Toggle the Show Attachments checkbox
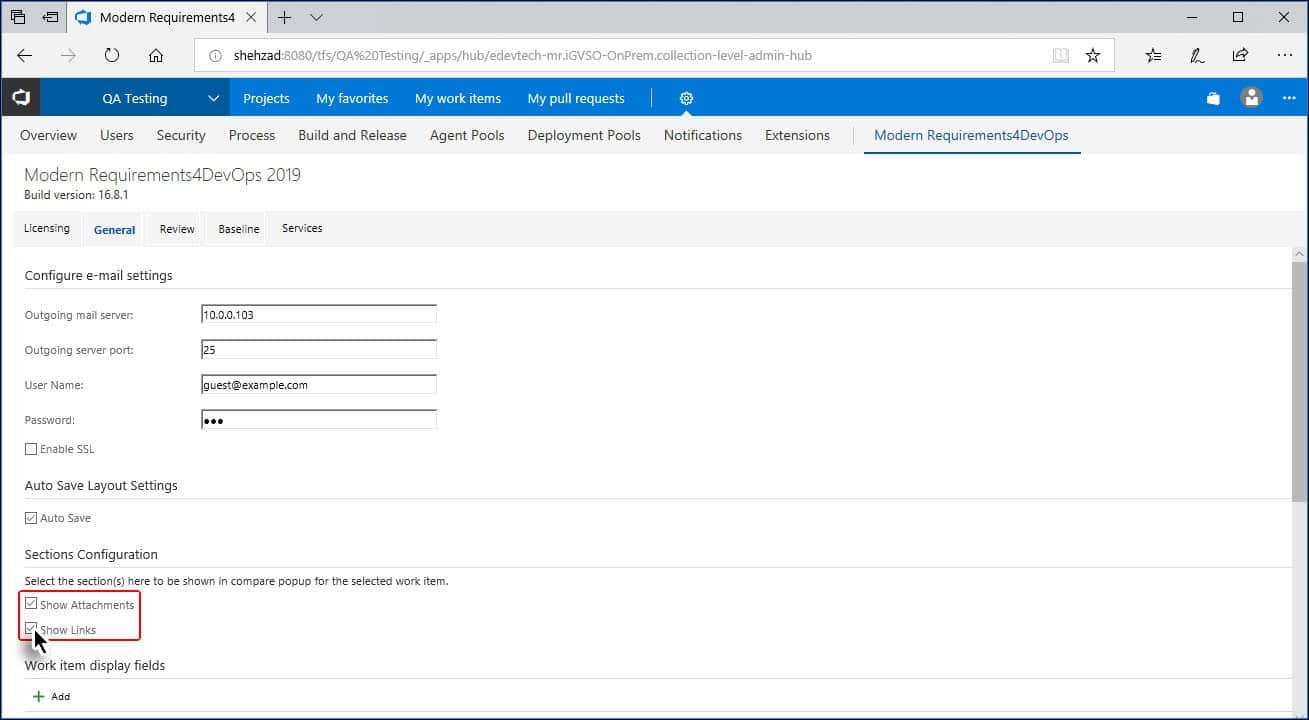The image size is (1309, 720). coord(31,605)
